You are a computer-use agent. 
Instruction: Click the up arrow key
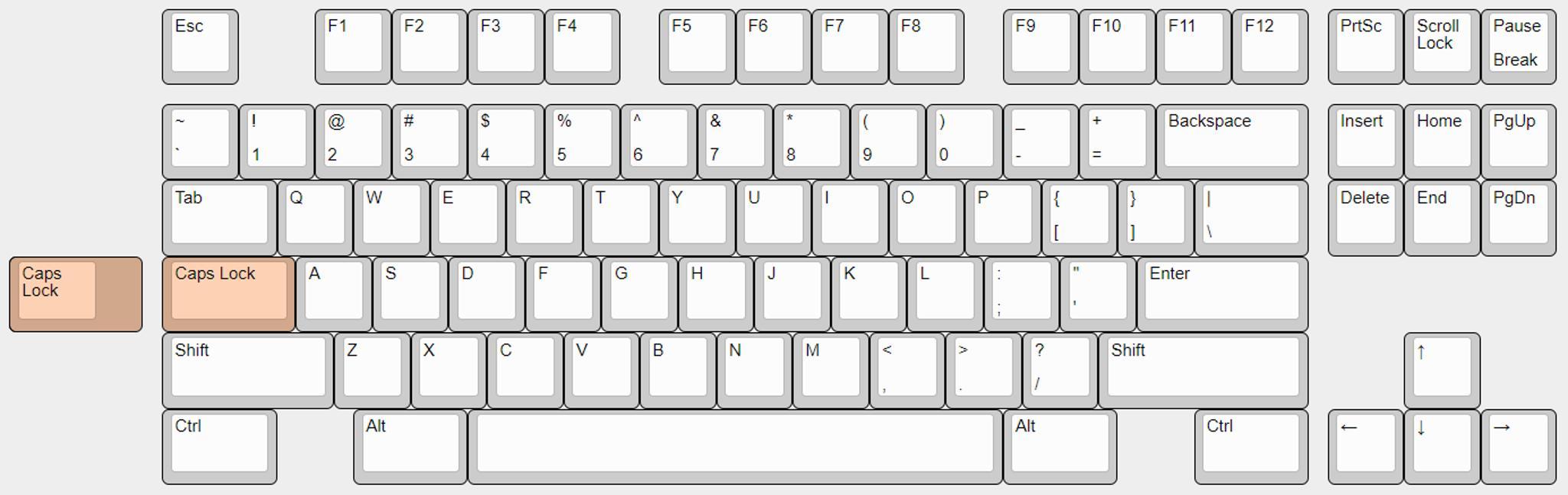coord(1442,370)
